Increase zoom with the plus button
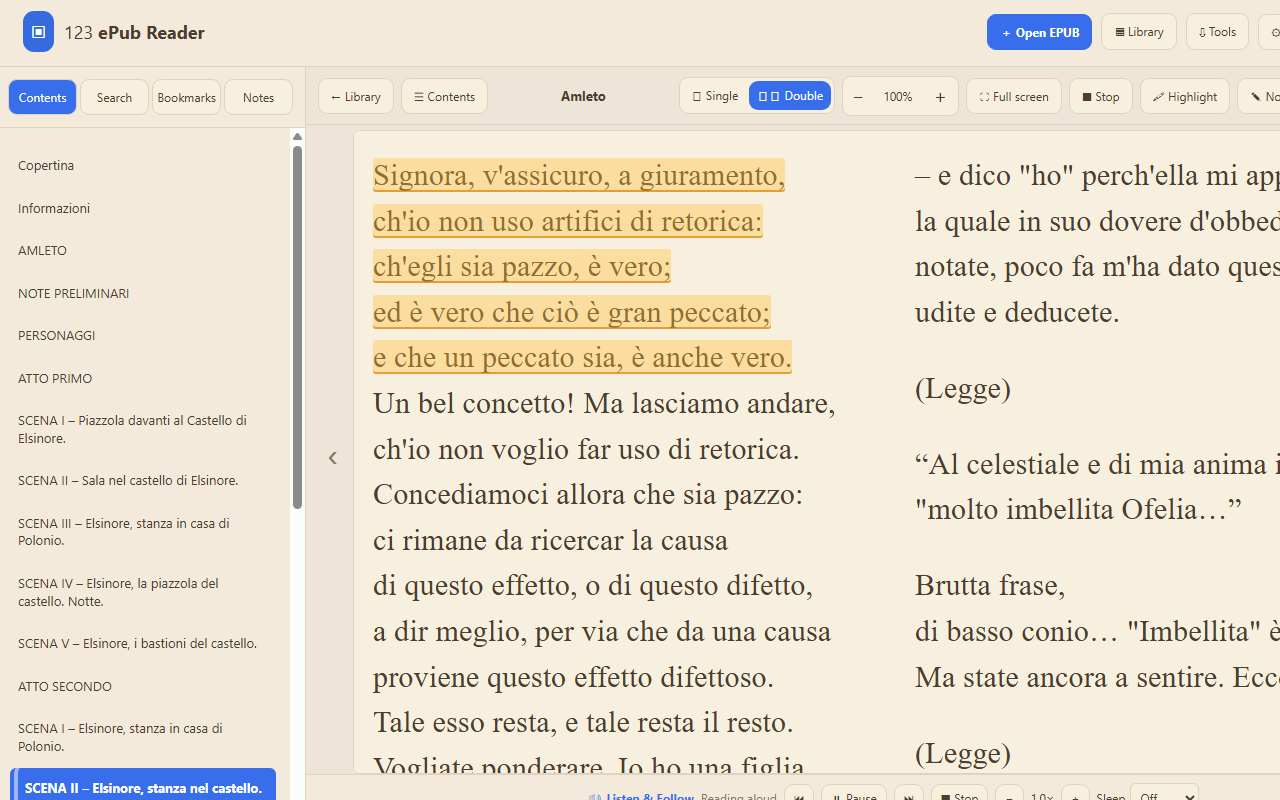Screen dimensions: 1280x800 click(x=940, y=97)
